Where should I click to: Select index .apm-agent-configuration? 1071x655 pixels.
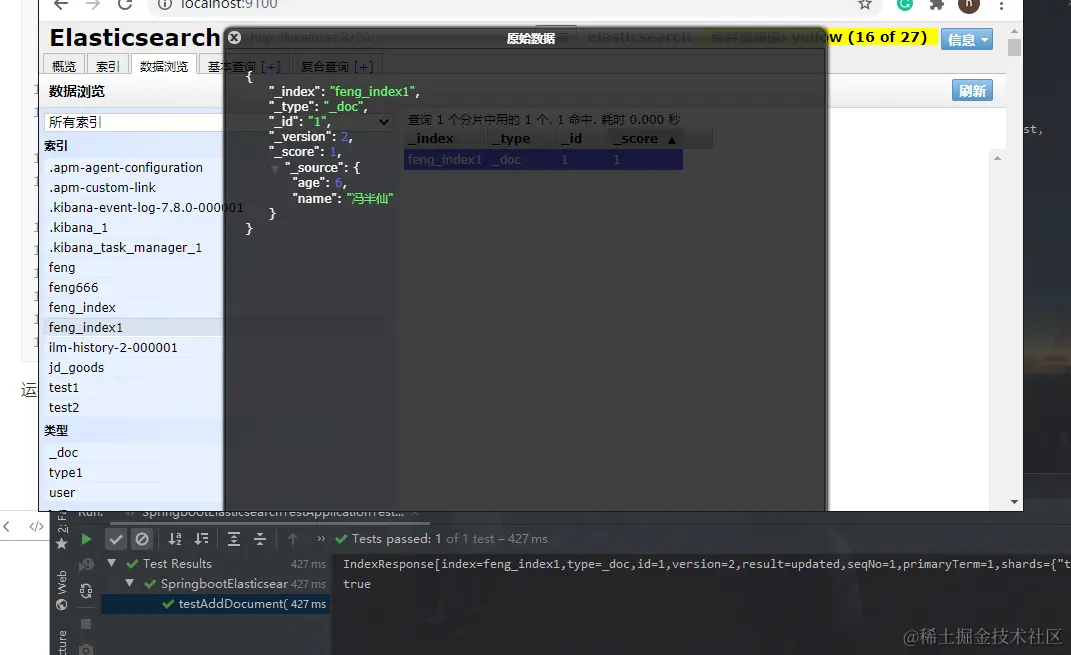point(126,167)
